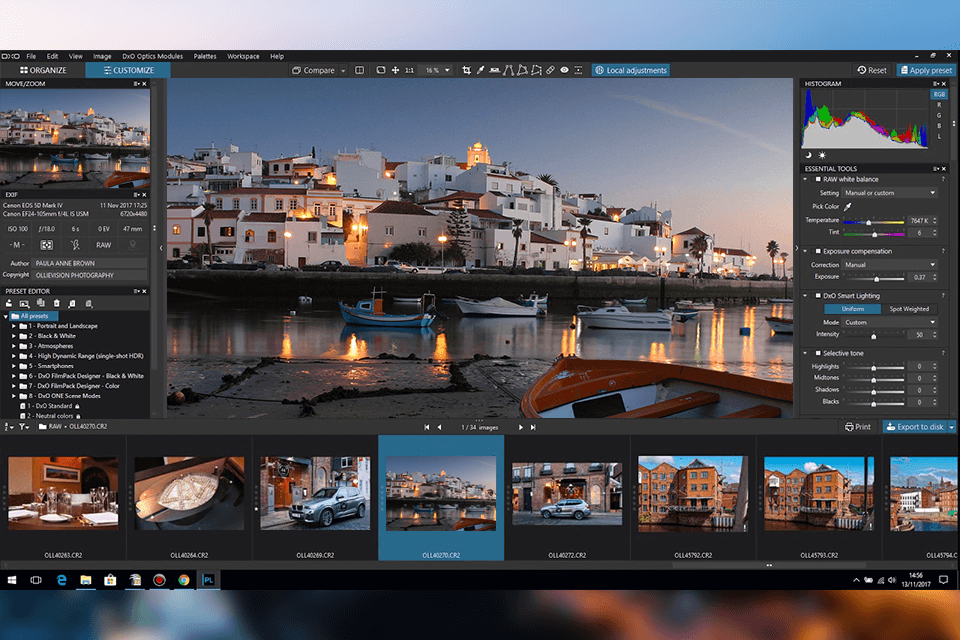This screenshot has height=640, width=960.
Task: Click the Windows Start button
Action: [12, 580]
